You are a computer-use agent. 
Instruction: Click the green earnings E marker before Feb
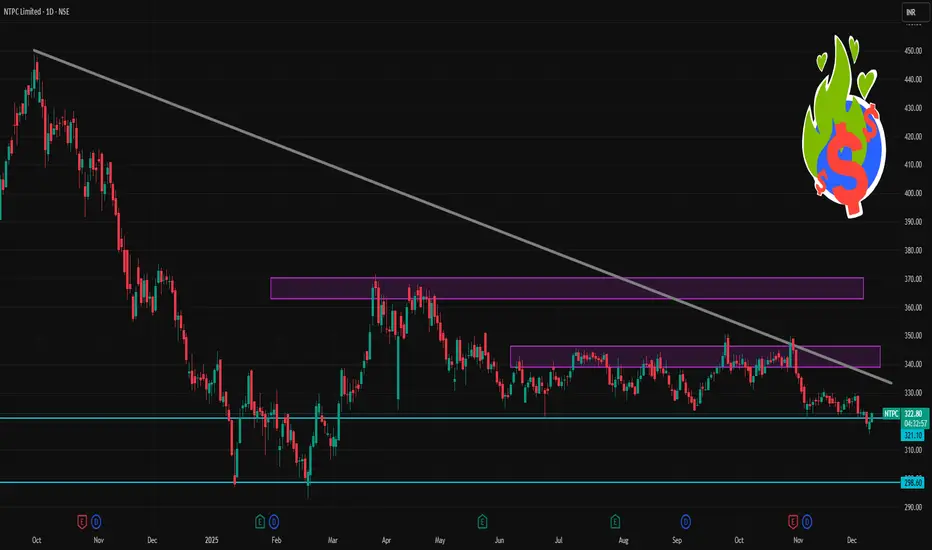coord(260,522)
